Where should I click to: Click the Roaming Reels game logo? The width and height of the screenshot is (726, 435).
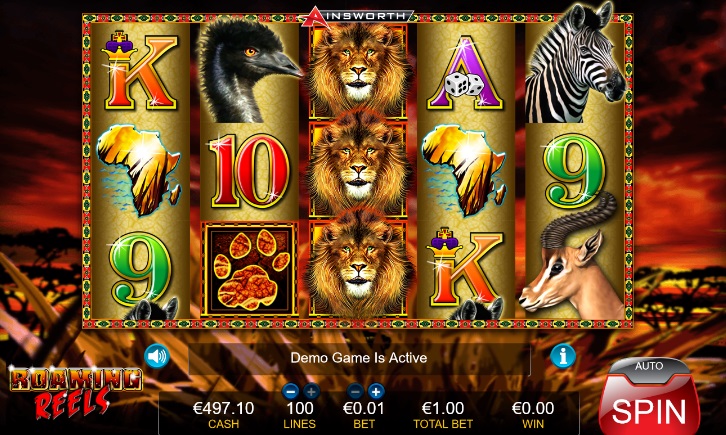pos(76,392)
